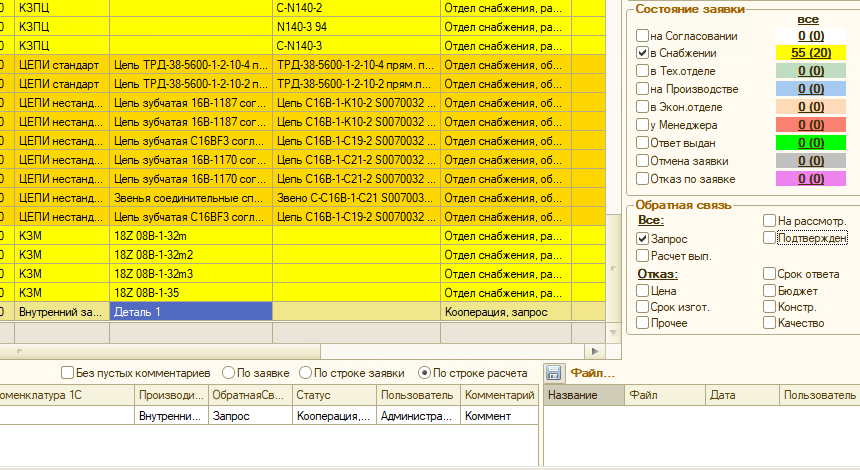Image resolution: width=860 pixels, height=470 pixels.
Task: Click the magenta 'Отказ по заявке' count
Action: [x=811, y=179]
